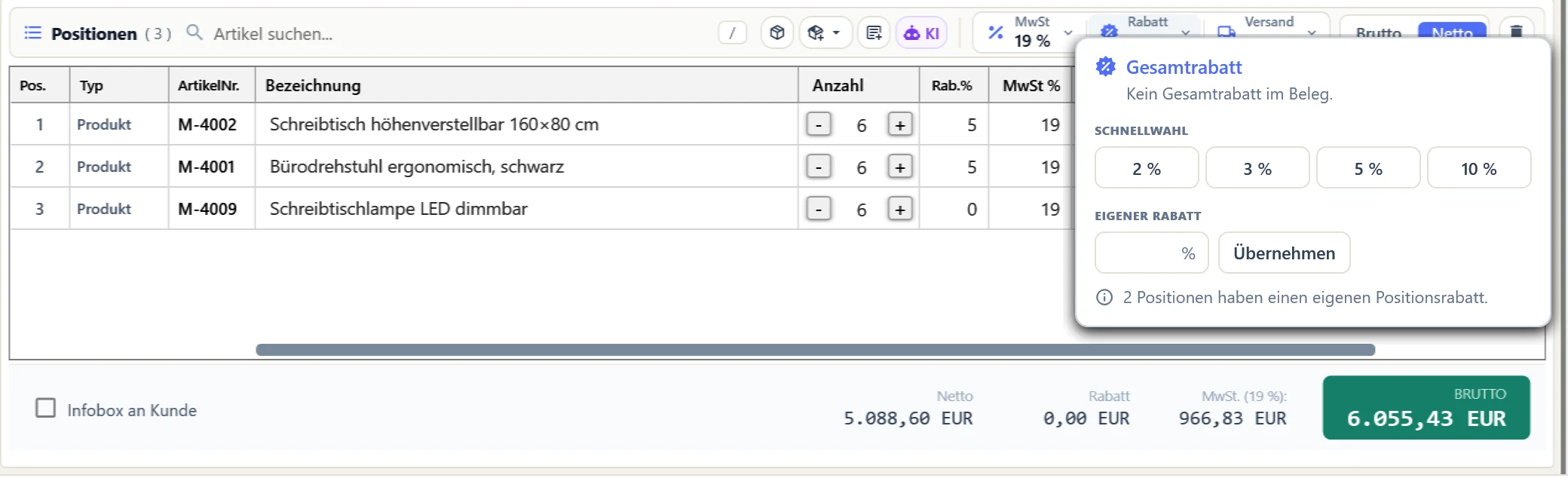Click the MwSt % column header
The width and height of the screenshot is (1568, 478).
pos(1031,85)
